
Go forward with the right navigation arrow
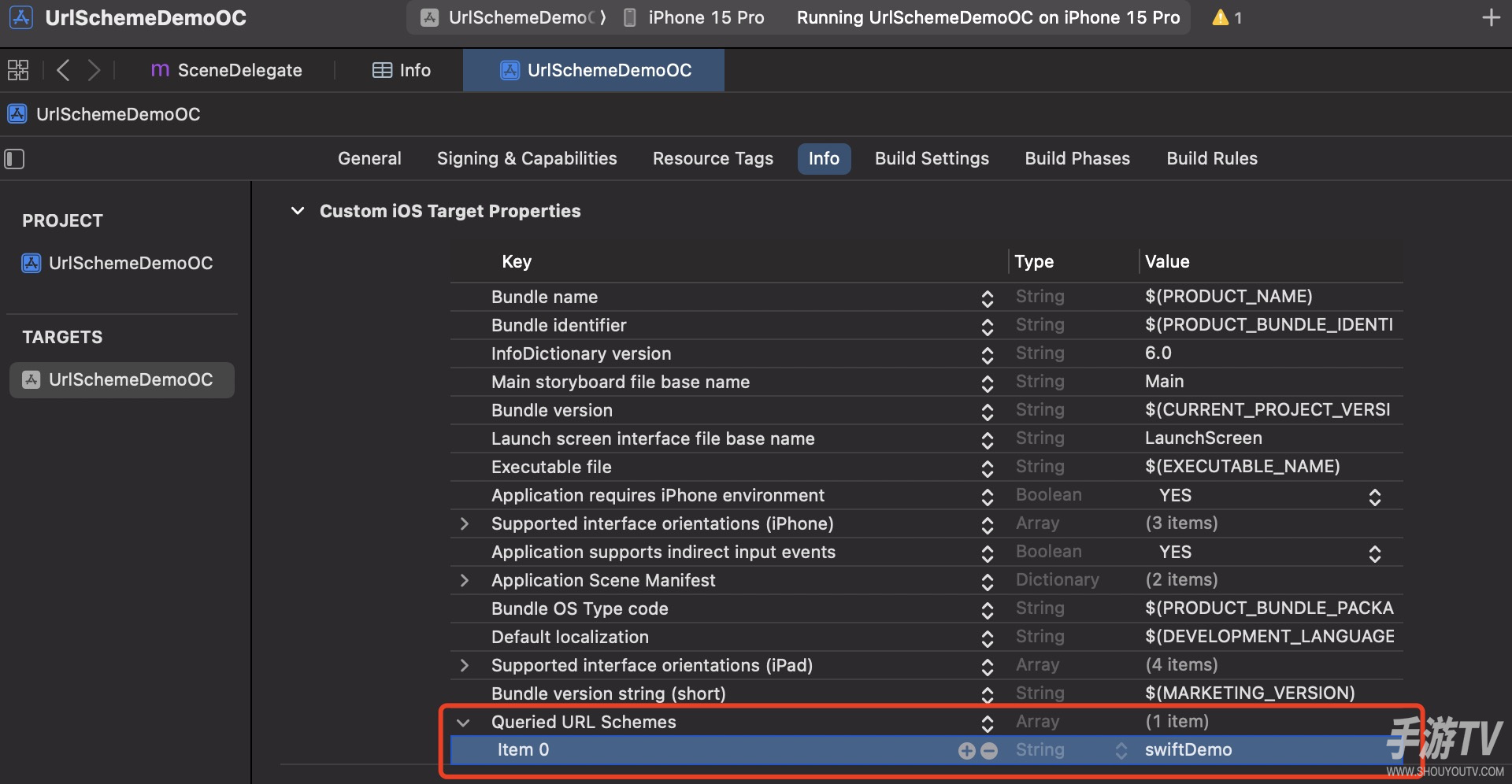pos(94,70)
